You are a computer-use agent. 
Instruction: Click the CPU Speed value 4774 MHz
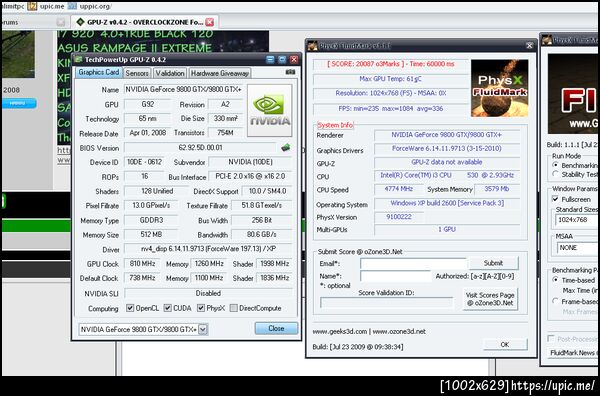(x=398, y=189)
